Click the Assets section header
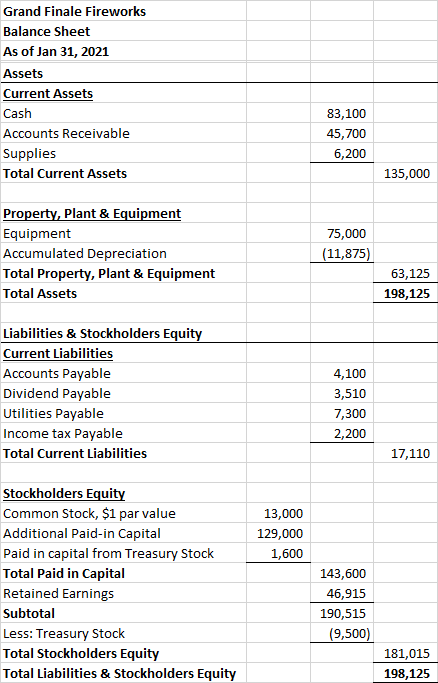This screenshot has width=438, height=683. point(23,73)
